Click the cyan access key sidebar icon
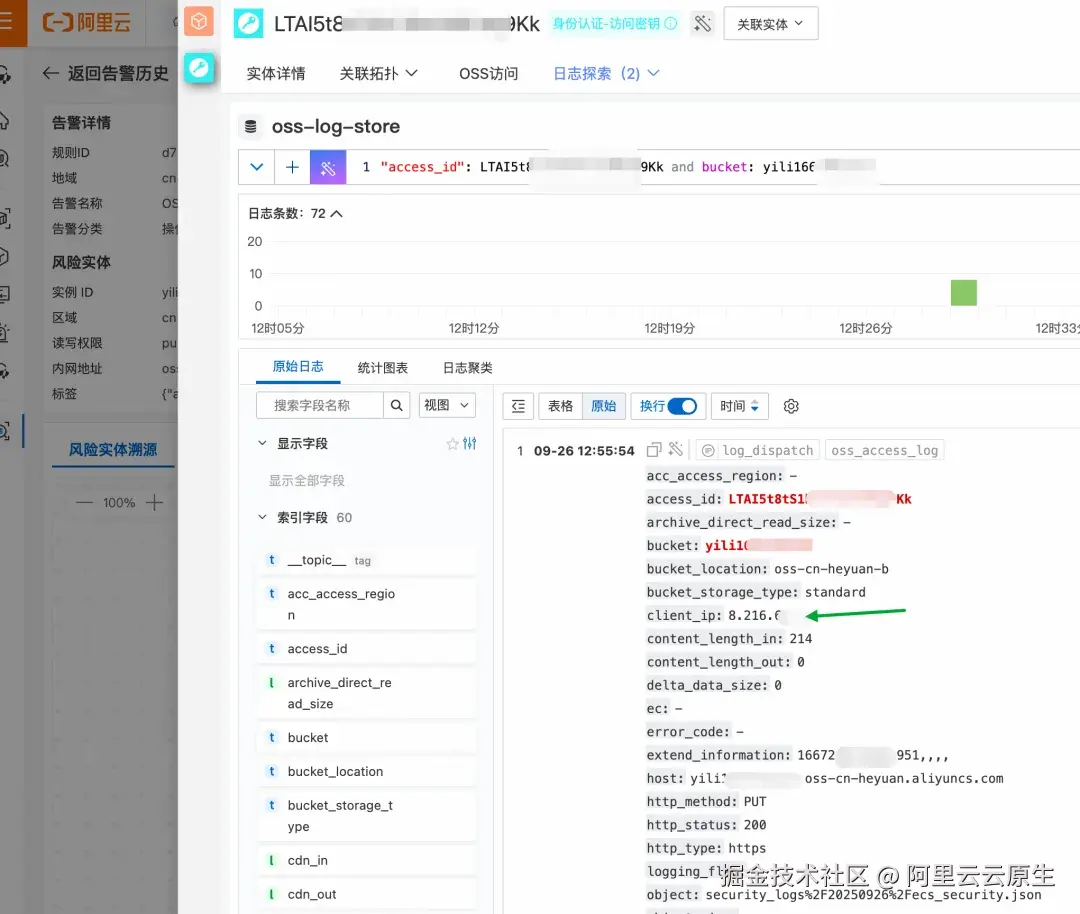Viewport: 1080px width, 914px height. [x=198, y=68]
